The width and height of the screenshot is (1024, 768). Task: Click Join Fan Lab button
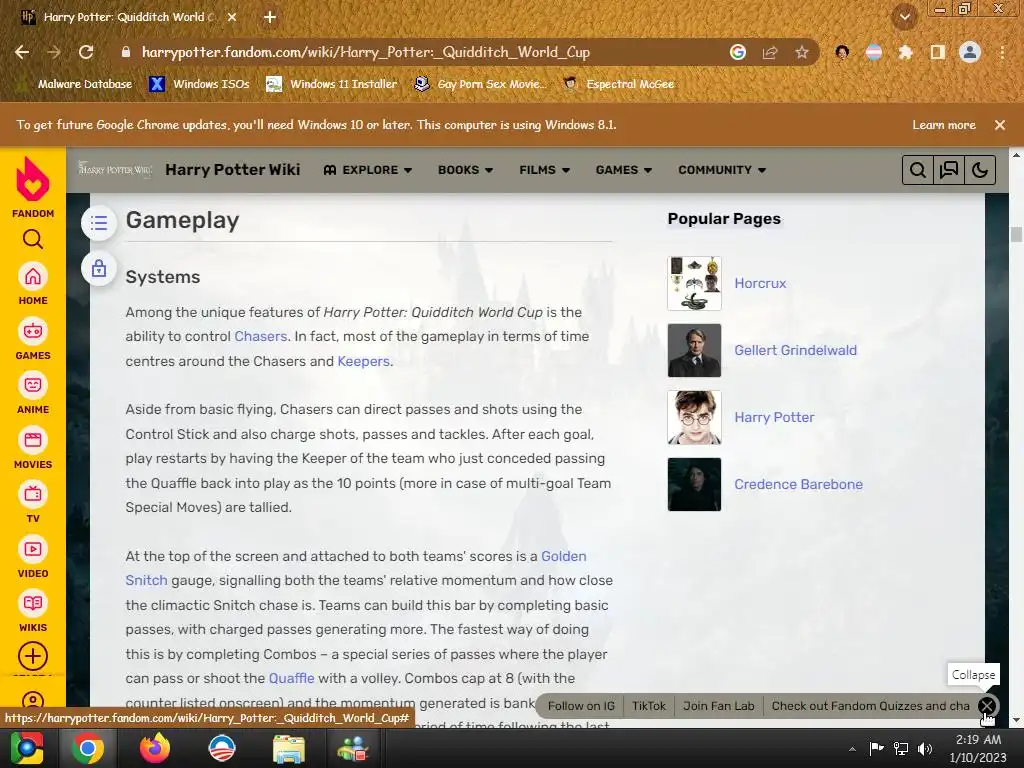(718, 706)
